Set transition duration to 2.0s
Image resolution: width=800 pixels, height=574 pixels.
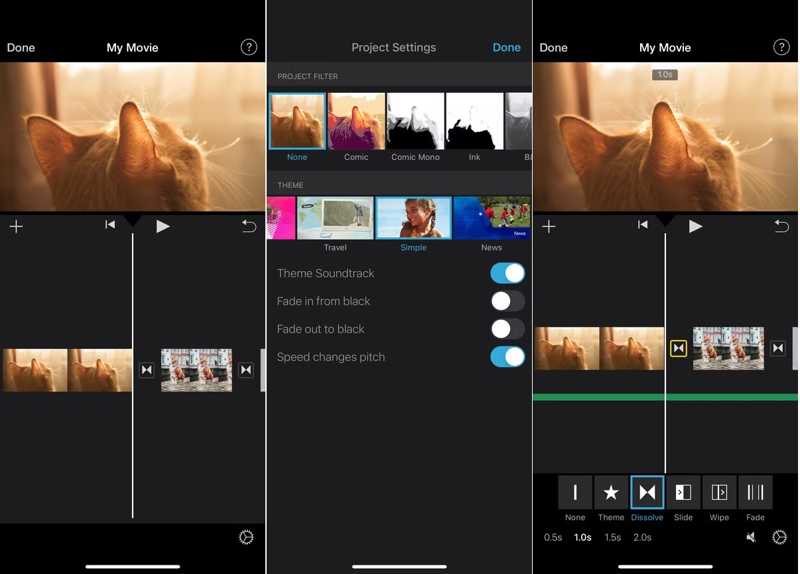(642, 537)
